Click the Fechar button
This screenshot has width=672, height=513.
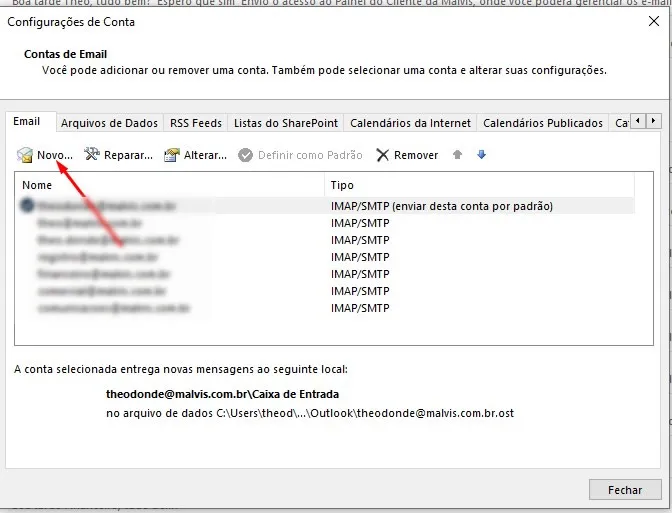tap(625, 490)
